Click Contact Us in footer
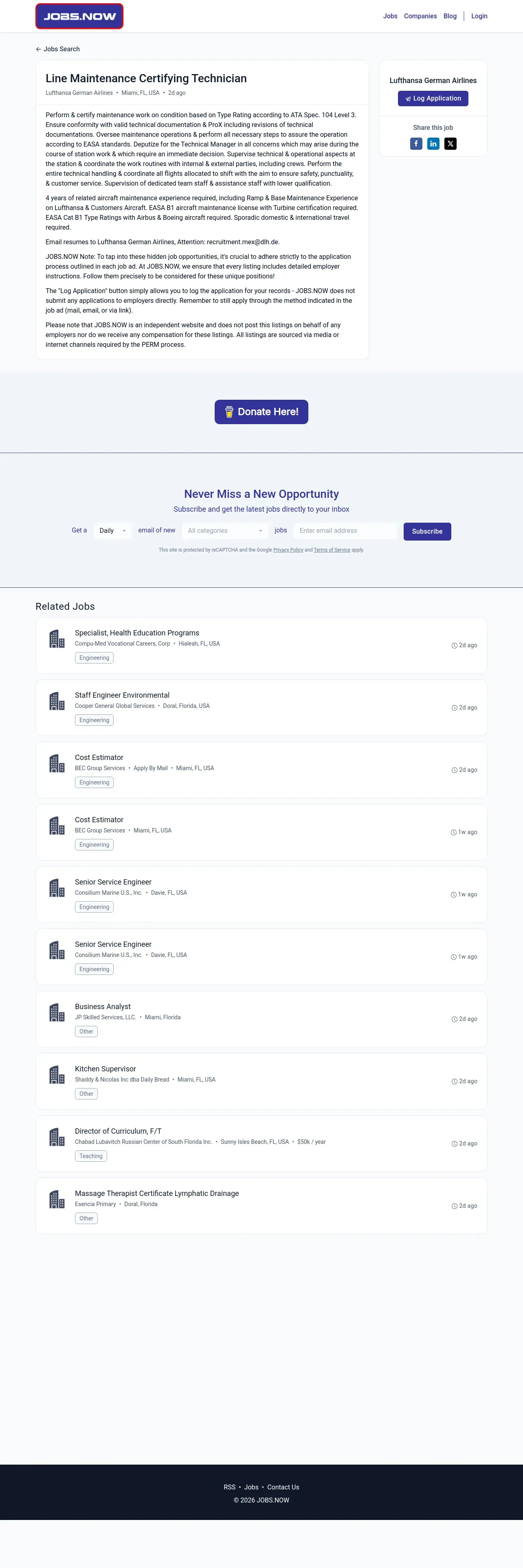This screenshot has width=523, height=1568. [283, 1487]
